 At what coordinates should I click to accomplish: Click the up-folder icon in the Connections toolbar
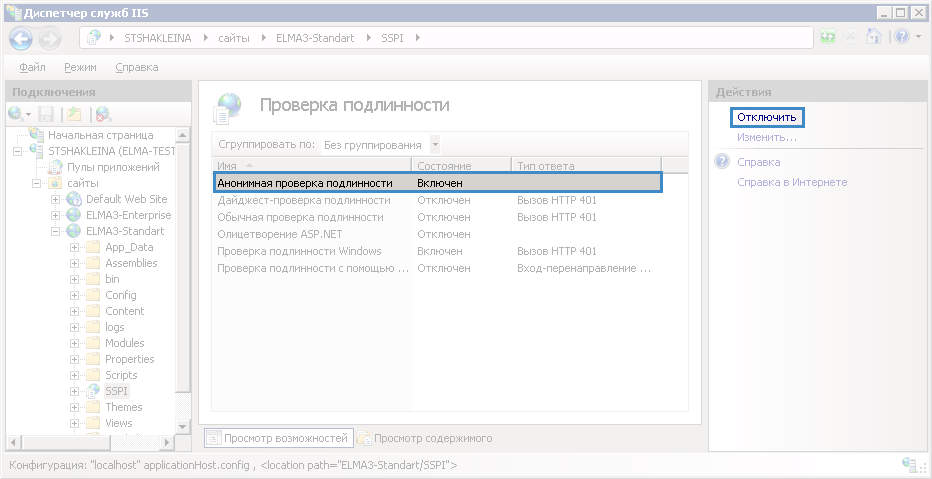tap(73, 115)
